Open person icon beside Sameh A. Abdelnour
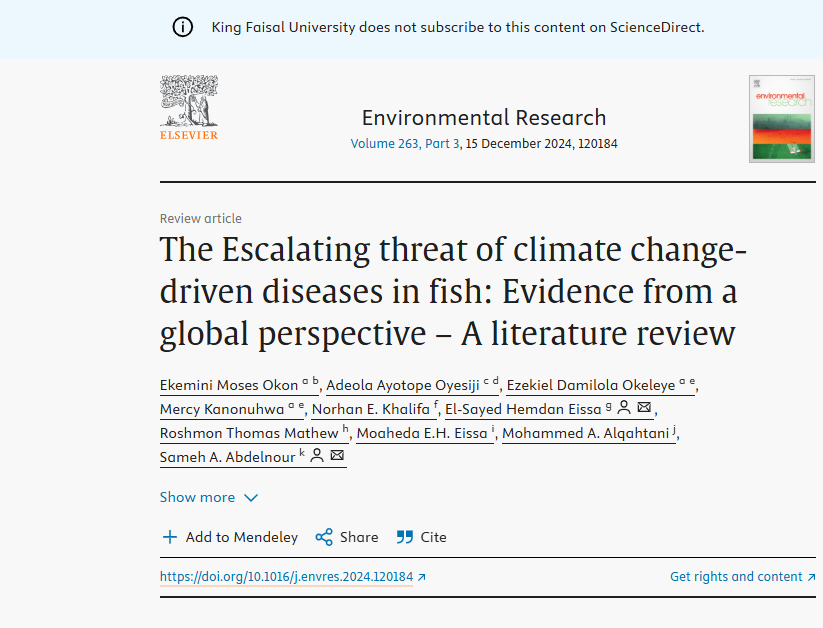The height and width of the screenshot is (628, 823). coord(316,456)
